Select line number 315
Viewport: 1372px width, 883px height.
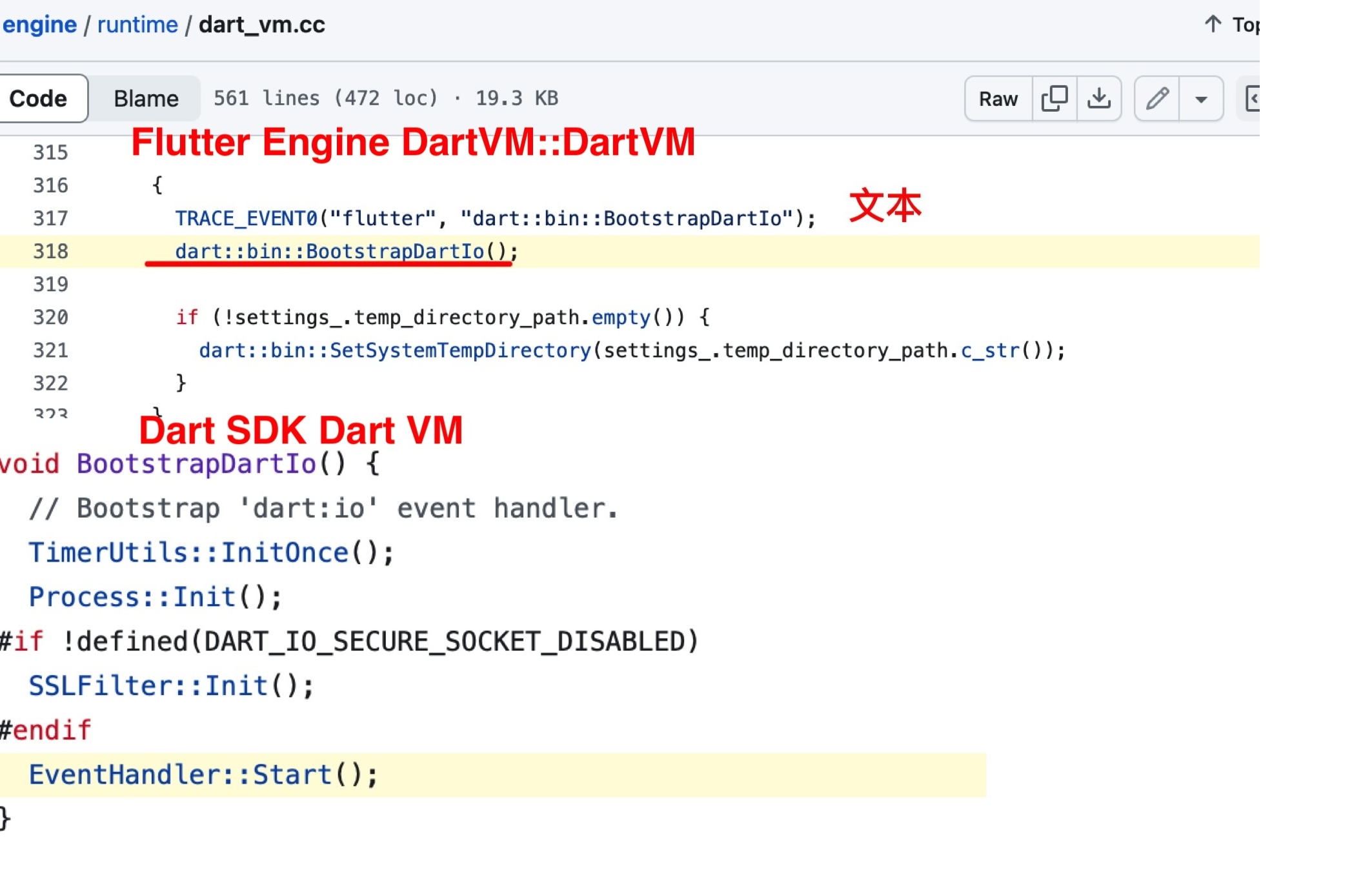pyautogui.click(x=50, y=152)
